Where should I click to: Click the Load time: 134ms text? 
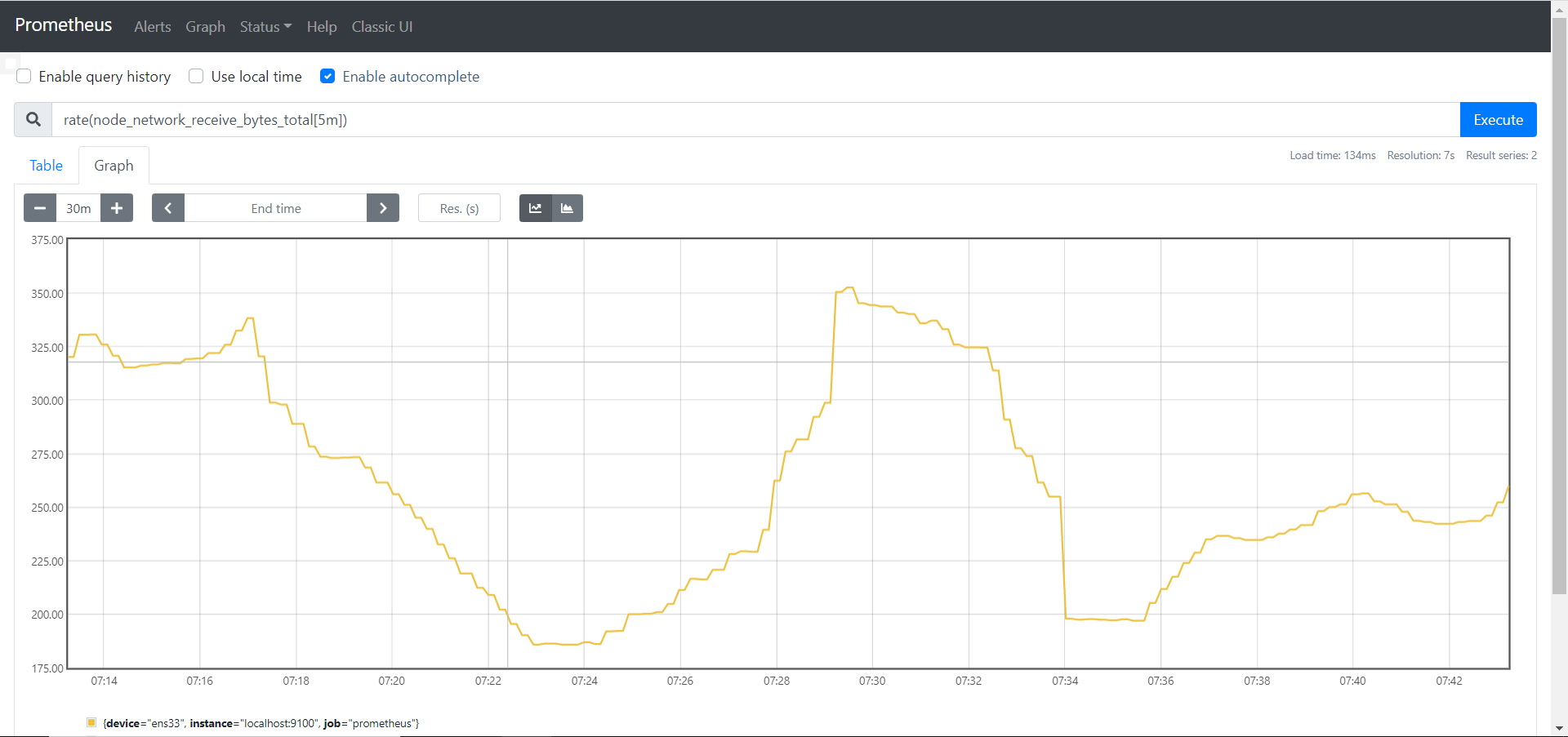[1333, 155]
